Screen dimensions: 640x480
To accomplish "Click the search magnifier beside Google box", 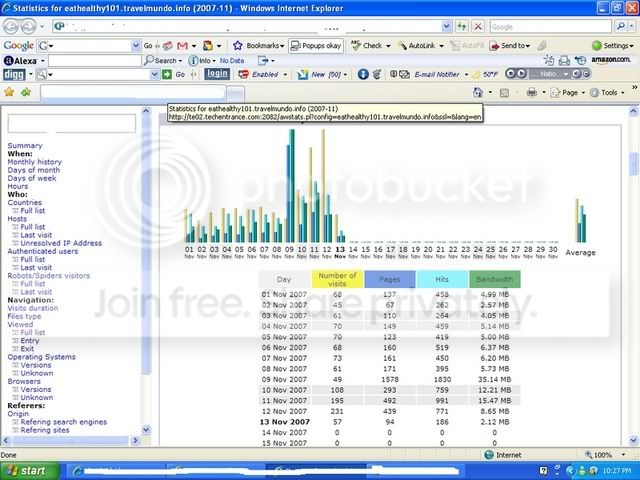I will click(620, 27).
